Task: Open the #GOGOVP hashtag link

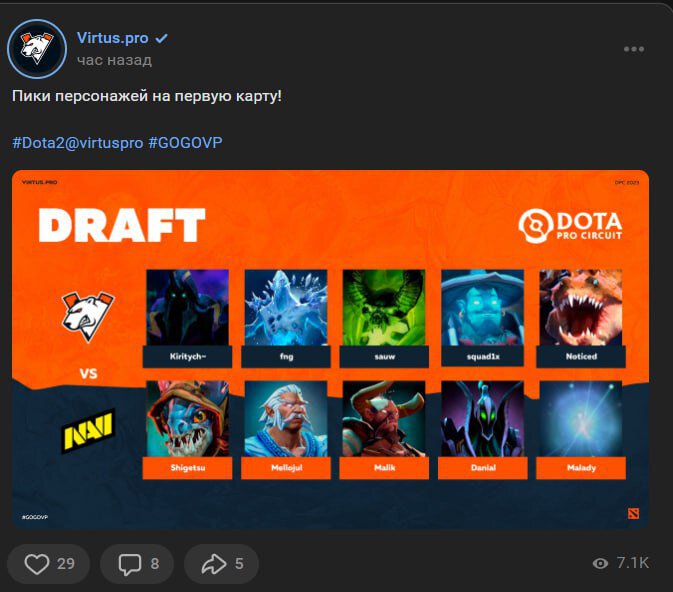Action: [185, 143]
